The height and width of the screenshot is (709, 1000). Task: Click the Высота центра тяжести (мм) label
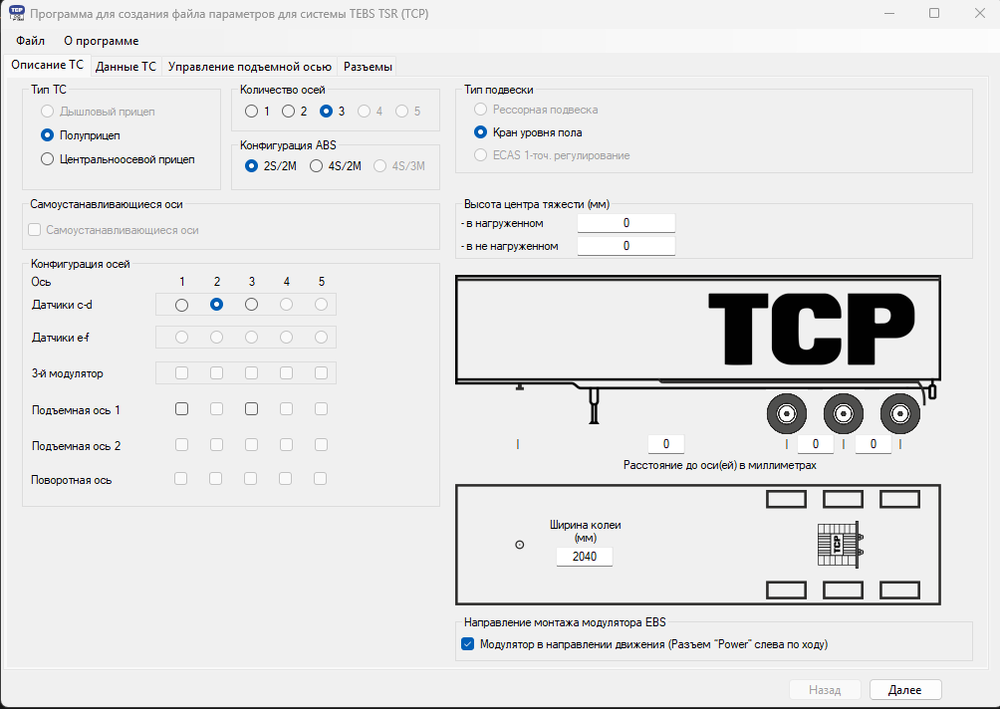536,204
